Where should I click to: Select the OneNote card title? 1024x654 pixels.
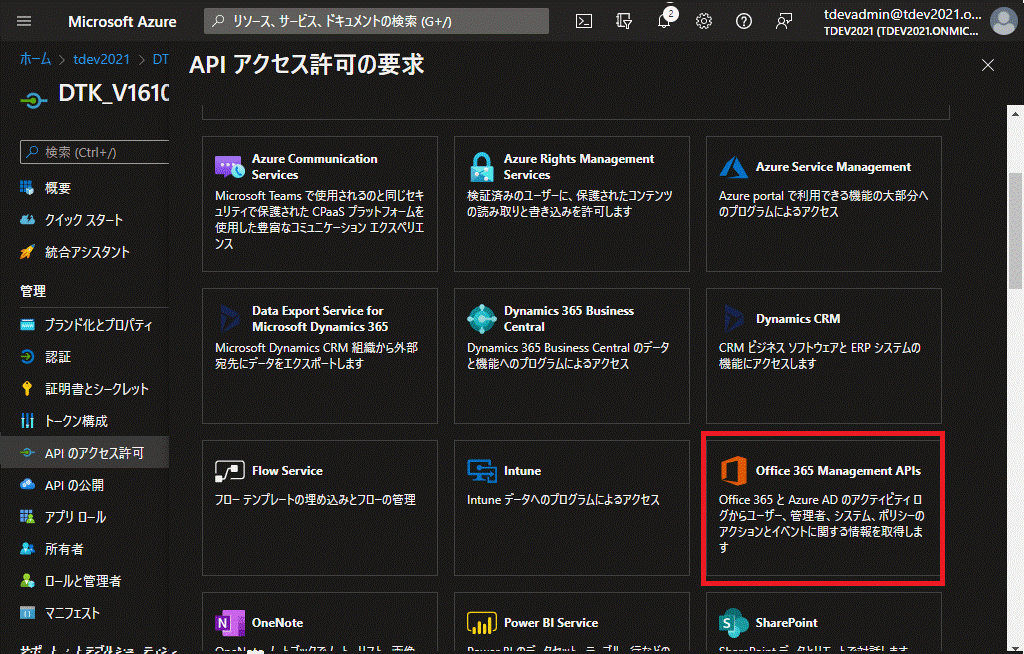click(x=277, y=623)
